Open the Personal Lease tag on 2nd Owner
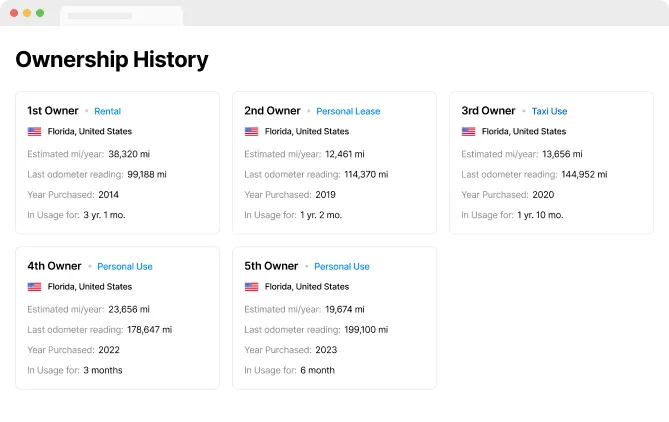 (x=348, y=112)
